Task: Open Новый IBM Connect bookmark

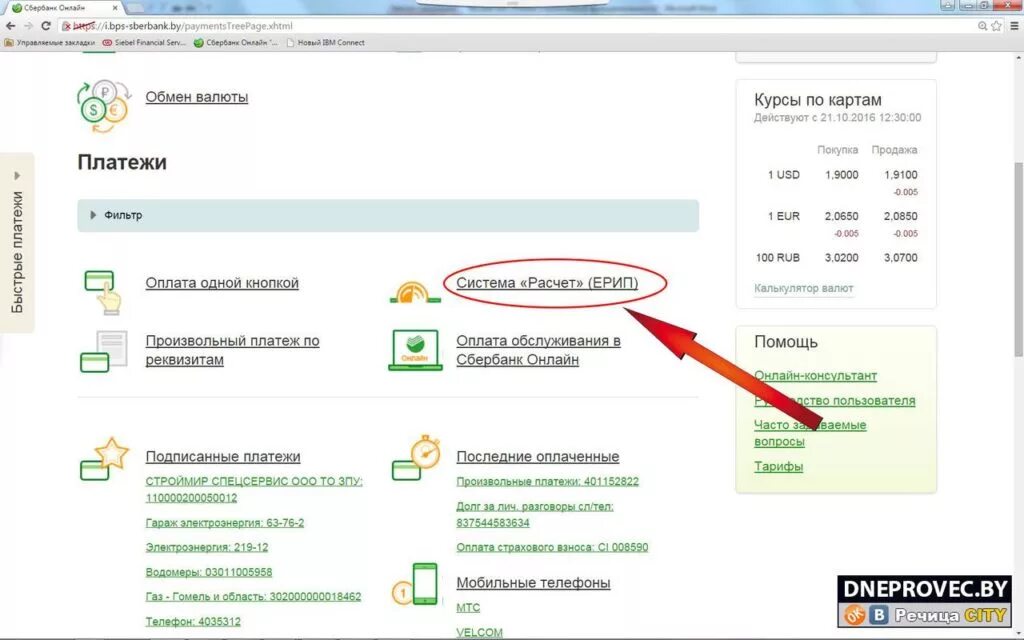Action: [x=325, y=42]
